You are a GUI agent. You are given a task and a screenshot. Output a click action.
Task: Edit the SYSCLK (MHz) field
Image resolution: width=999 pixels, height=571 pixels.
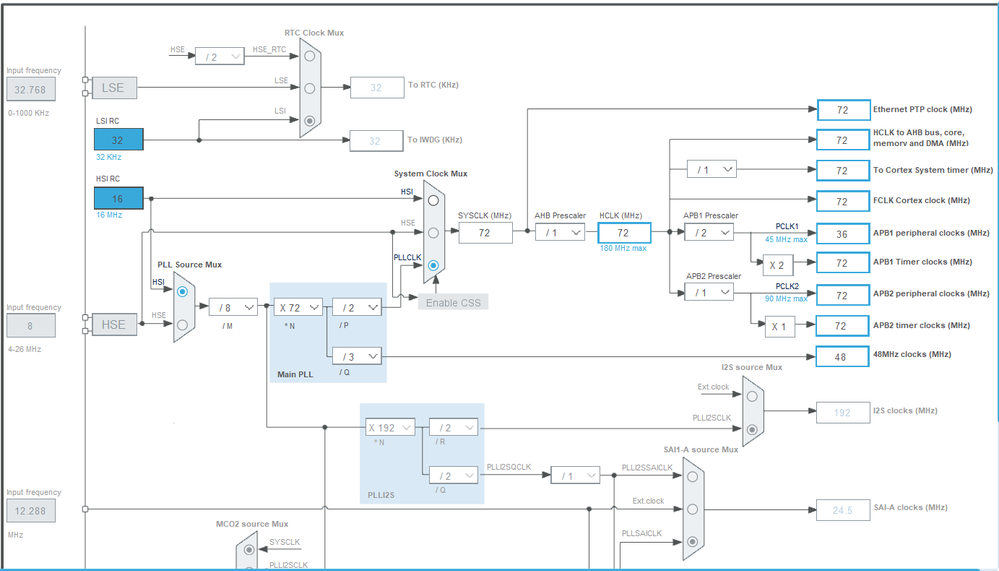click(x=485, y=233)
